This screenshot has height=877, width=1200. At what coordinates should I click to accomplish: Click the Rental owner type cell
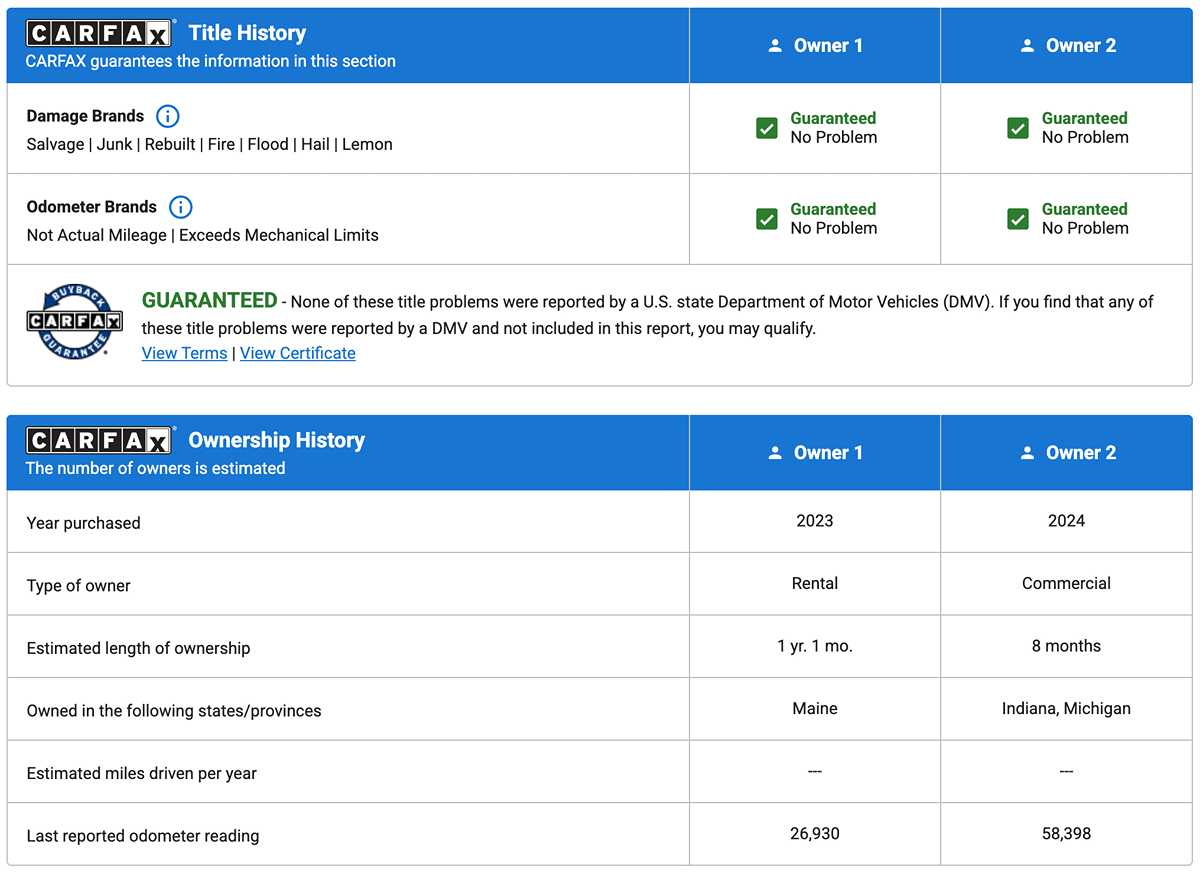click(x=814, y=583)
